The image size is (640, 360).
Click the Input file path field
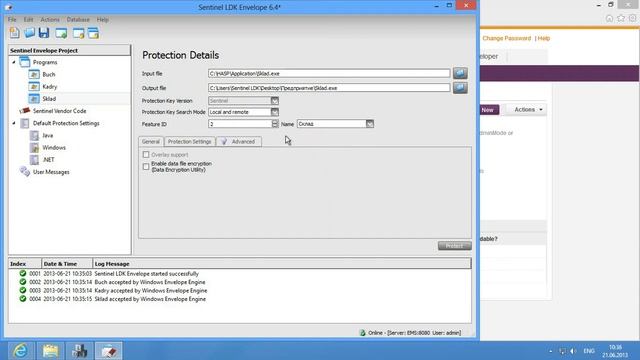click(x=329, y=73)
